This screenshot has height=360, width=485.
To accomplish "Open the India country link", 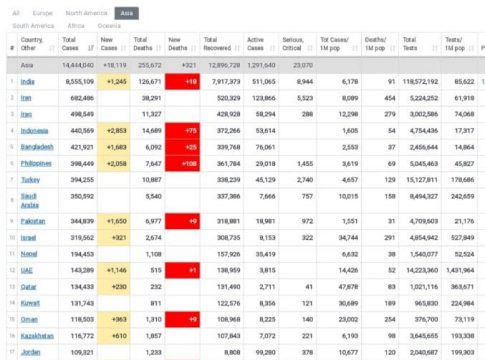I will [x=27, y=82].
